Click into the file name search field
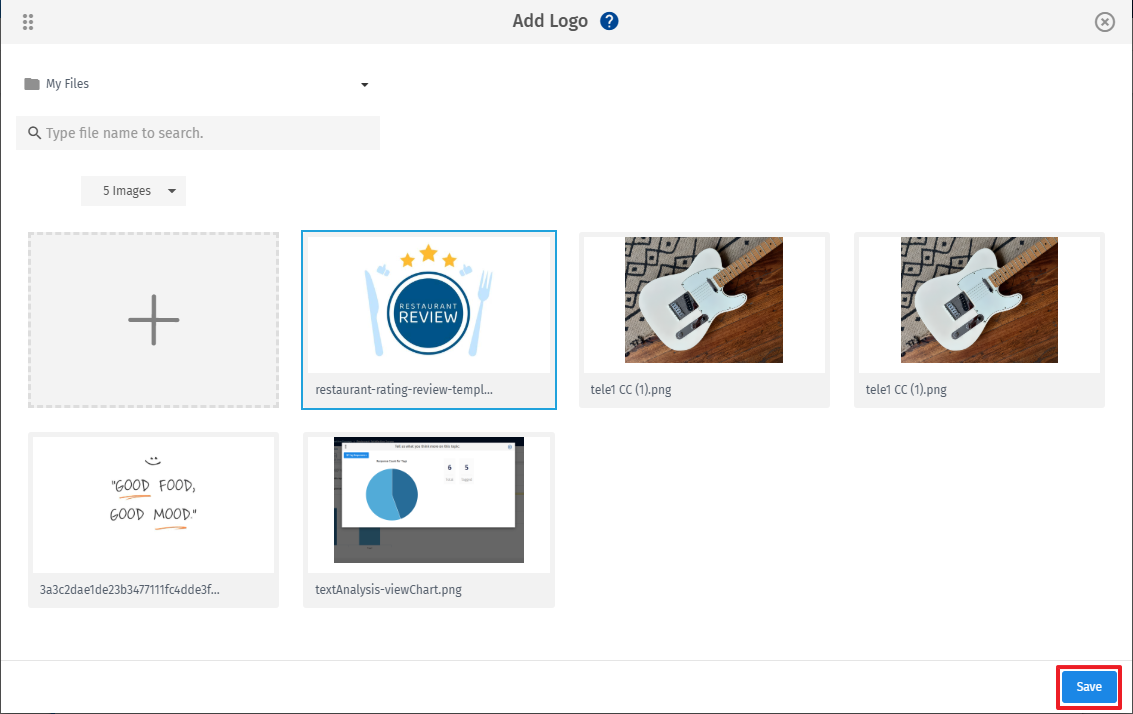Viewport: 1133px width, 714px height. 198,132
